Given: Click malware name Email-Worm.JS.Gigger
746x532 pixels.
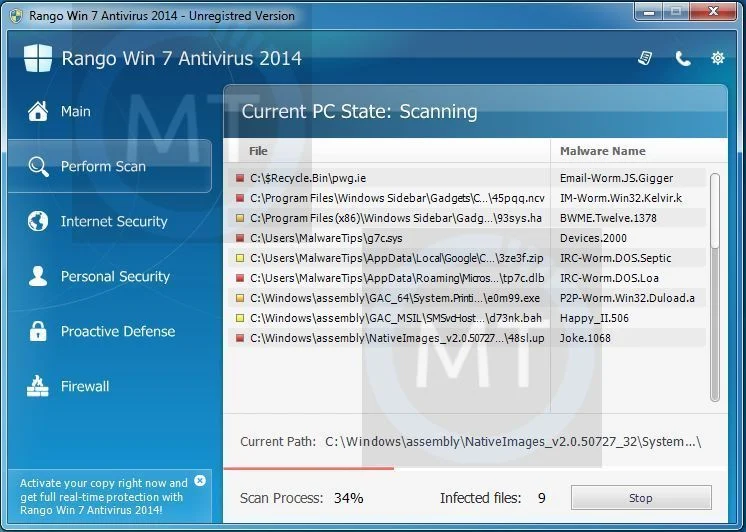Looking at the screenshot, I should tap(616, 178).
